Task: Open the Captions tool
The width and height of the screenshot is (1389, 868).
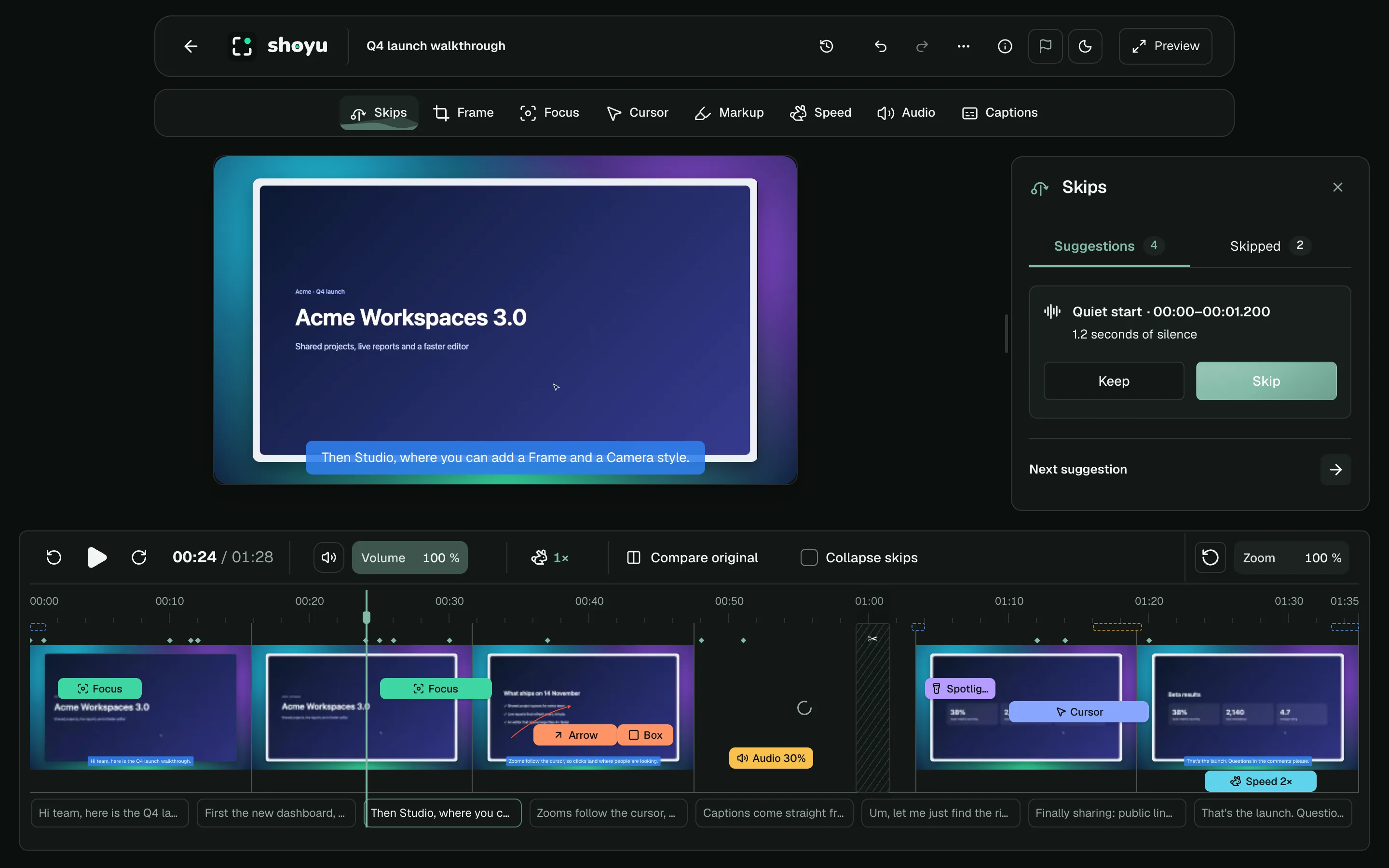Action: 1000,112
